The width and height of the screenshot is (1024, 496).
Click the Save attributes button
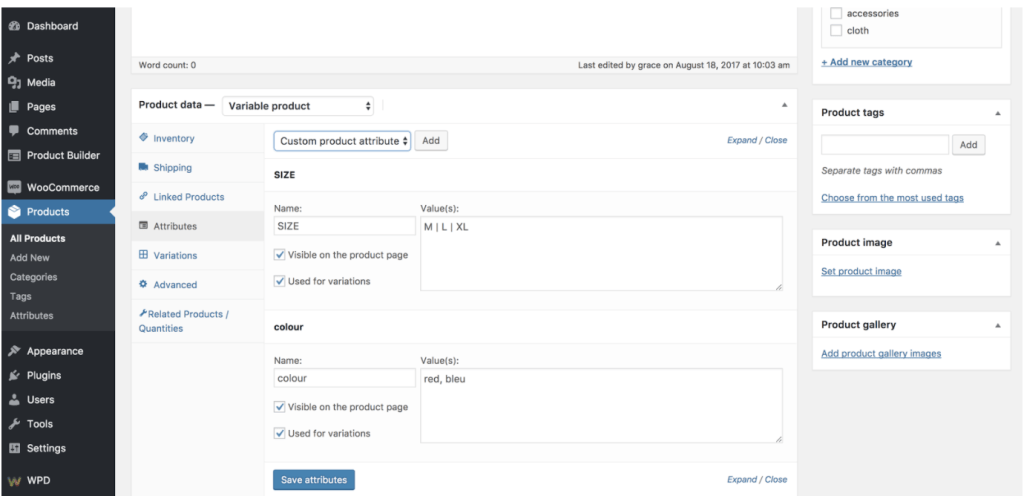pos(313,480)
